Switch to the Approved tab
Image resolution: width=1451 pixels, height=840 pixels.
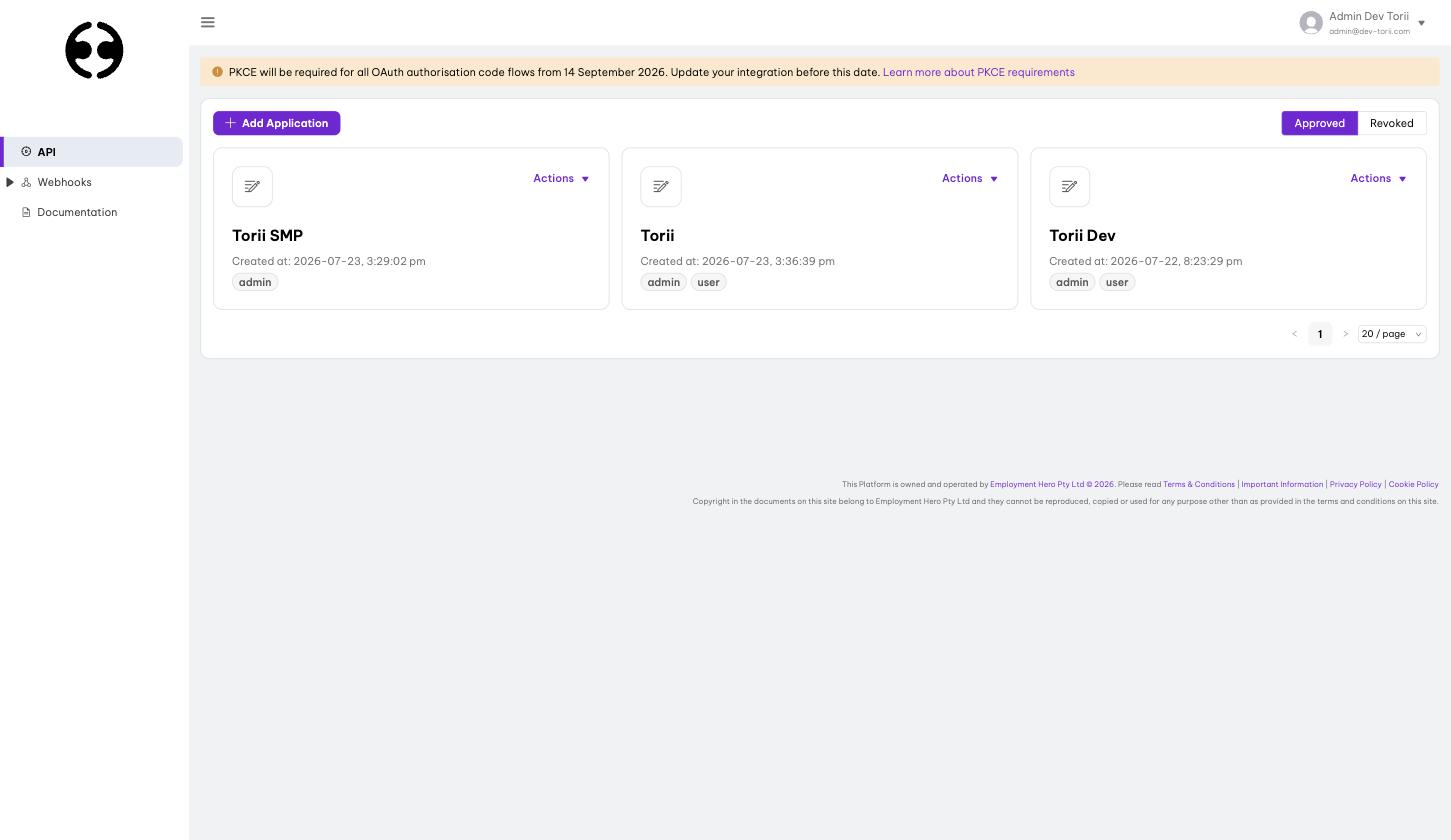pos(1319,123)
